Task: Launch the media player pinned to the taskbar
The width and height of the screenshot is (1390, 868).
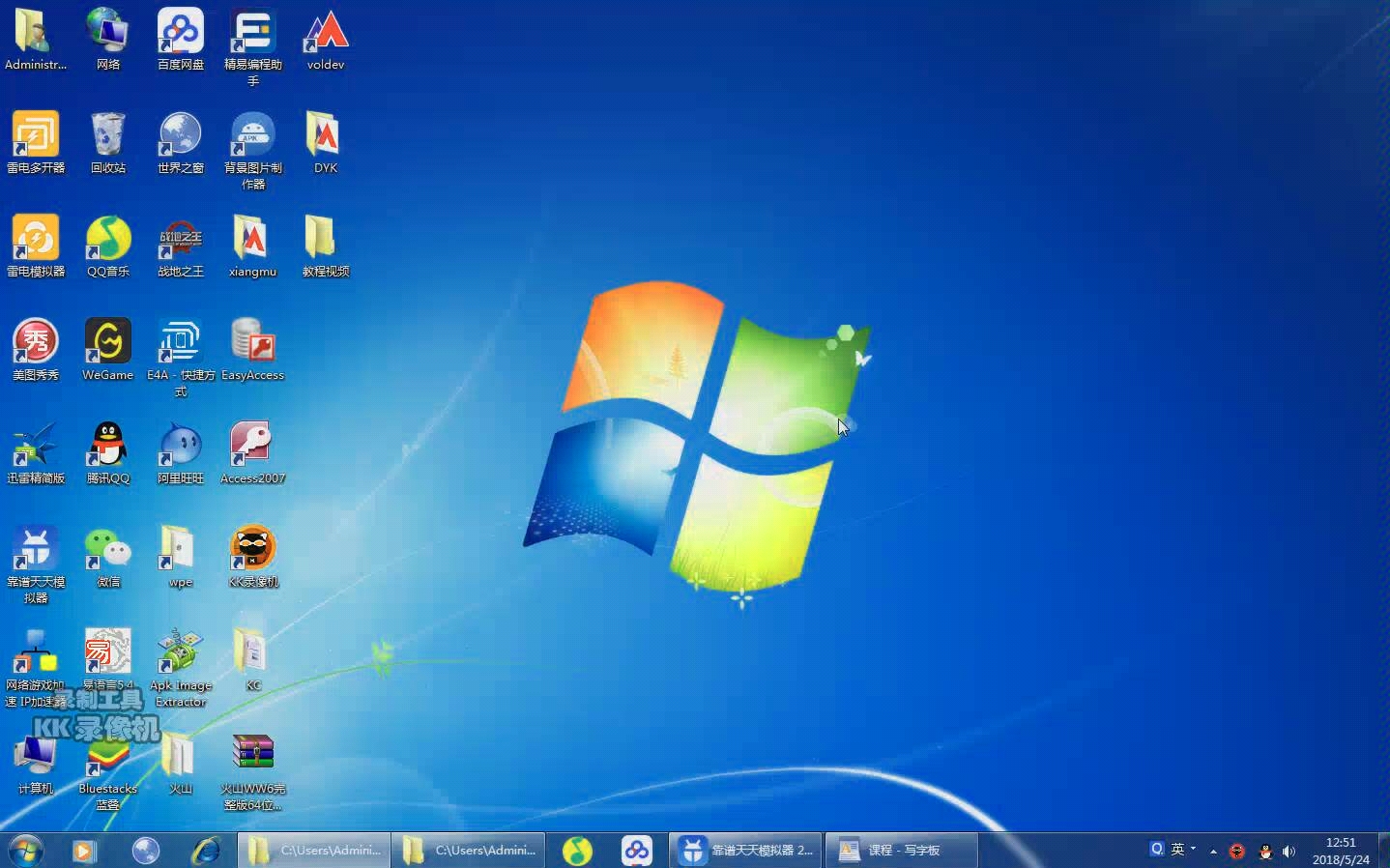Action: point(85,851)
